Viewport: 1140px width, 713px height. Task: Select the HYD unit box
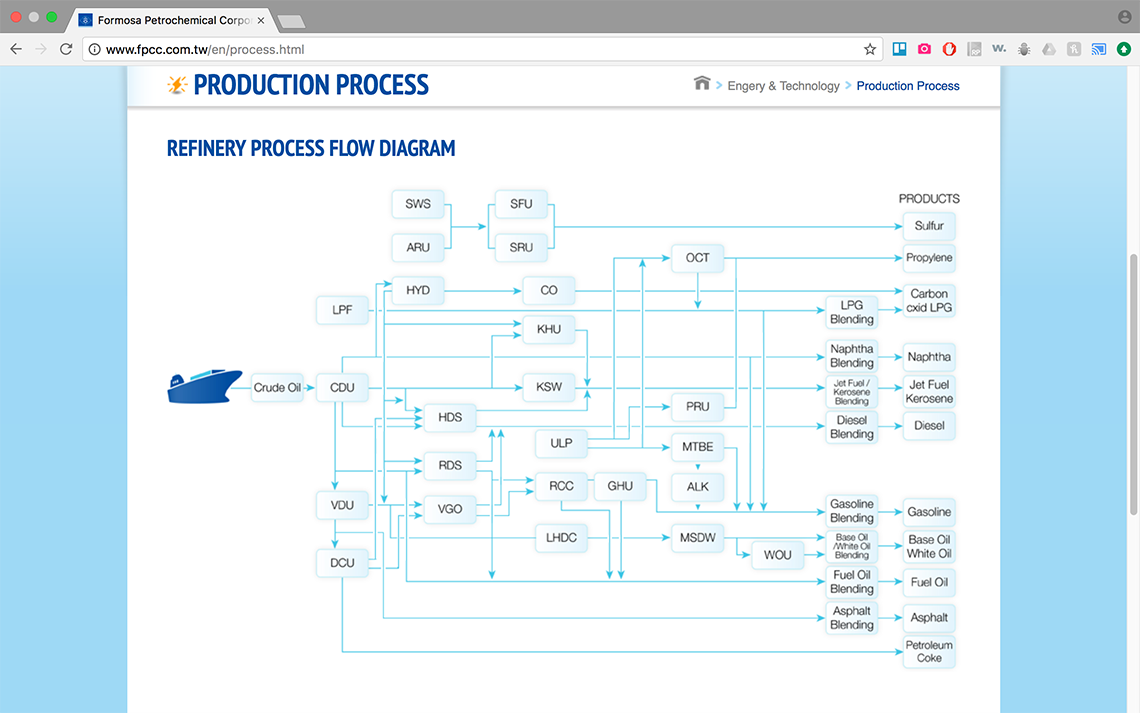[418, 290]
